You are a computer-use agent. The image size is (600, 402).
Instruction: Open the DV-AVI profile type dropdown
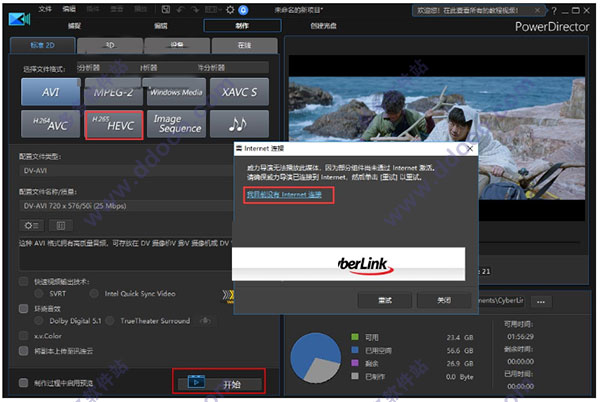click(126, 171)
